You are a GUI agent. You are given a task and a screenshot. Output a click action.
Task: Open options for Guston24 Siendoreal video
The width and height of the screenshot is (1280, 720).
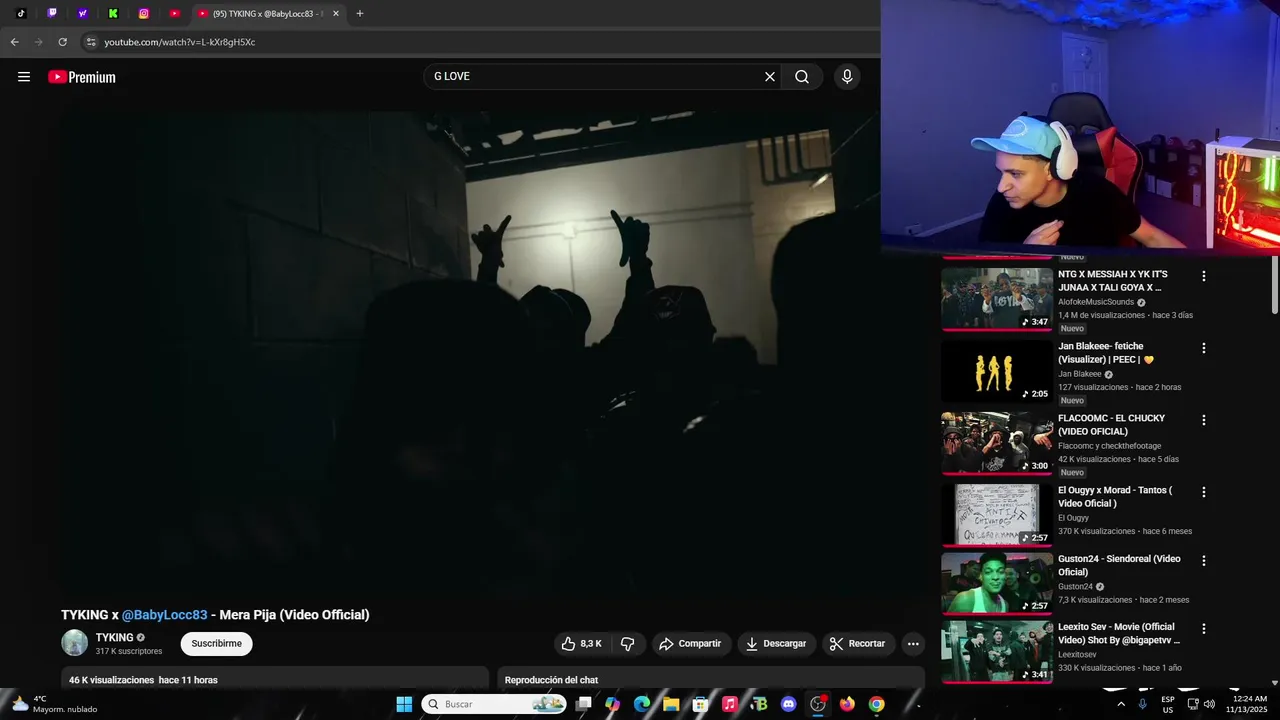point(1204,561)
